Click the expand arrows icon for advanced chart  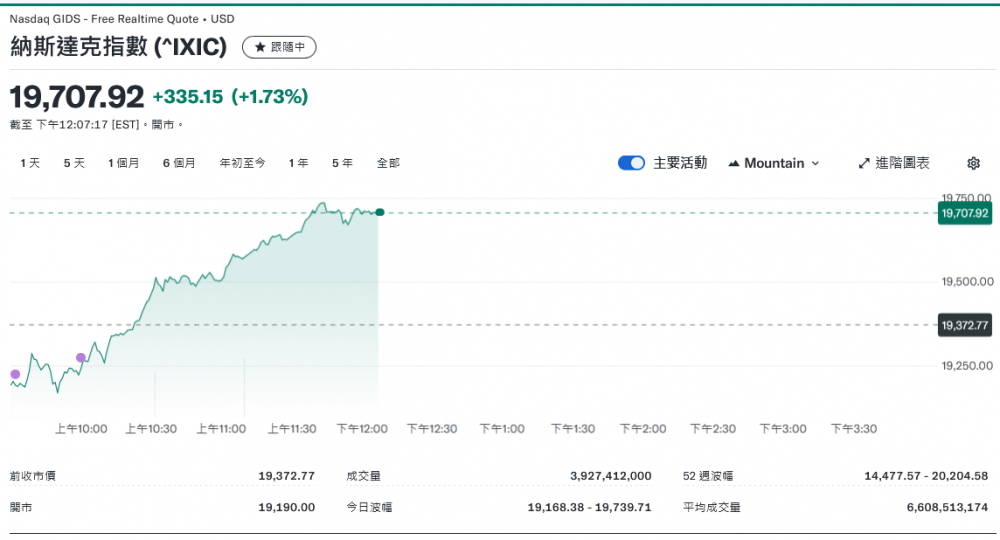[x=864, y=163]
